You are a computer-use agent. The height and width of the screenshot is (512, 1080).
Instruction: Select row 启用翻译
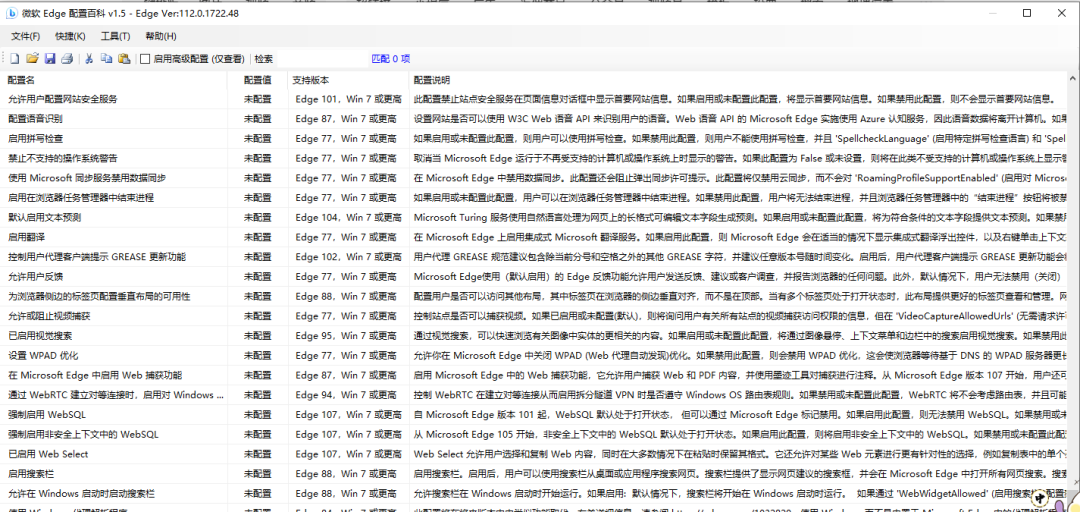(535, 237)
